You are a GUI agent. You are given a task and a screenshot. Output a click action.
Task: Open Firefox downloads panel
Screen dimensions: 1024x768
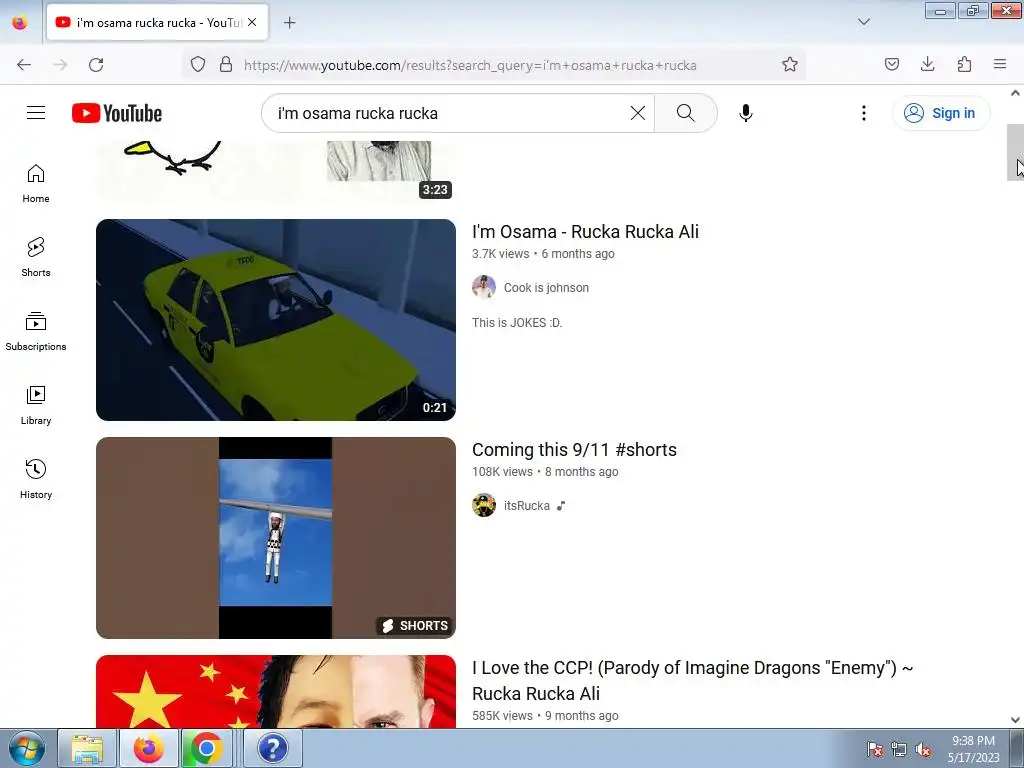tap(927, 65)
